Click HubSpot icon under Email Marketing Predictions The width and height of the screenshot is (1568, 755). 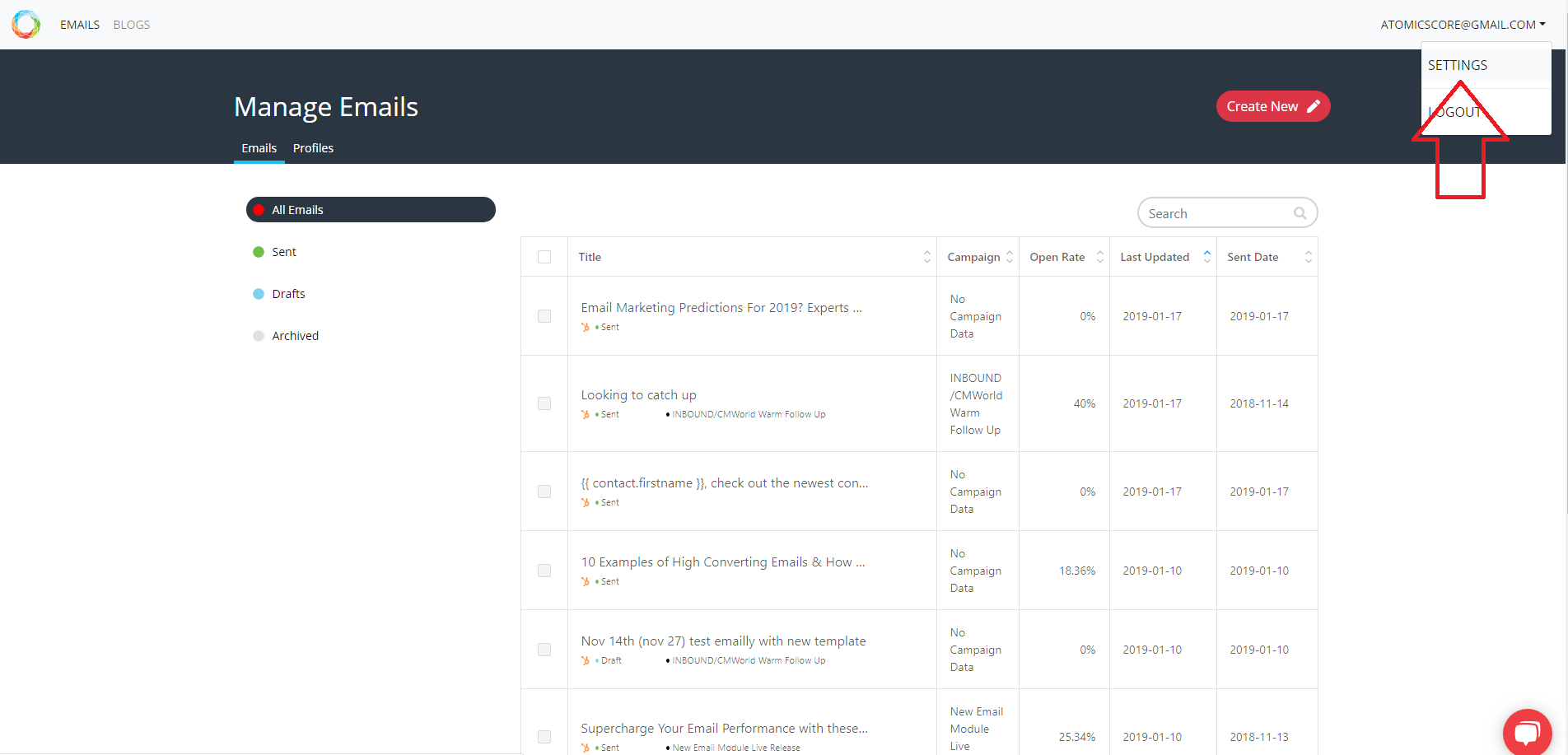(586, 327)
